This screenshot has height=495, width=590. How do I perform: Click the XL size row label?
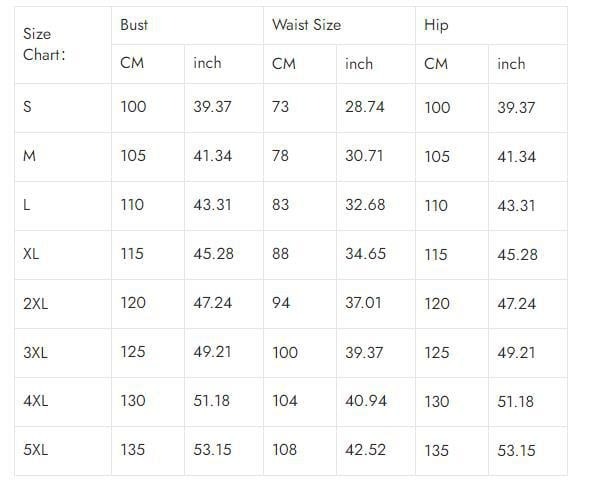click(63, 255)
